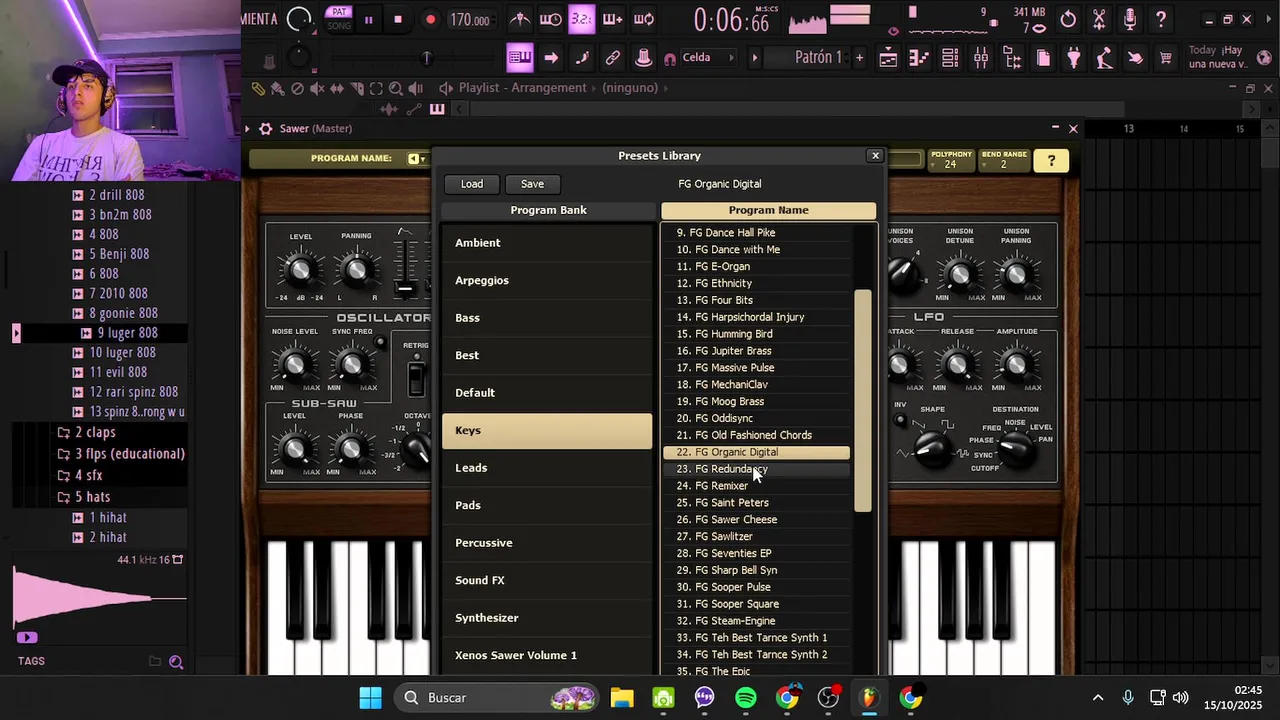Select the Bass program bank
This screenshot has height=720, width=1280.
547,318
